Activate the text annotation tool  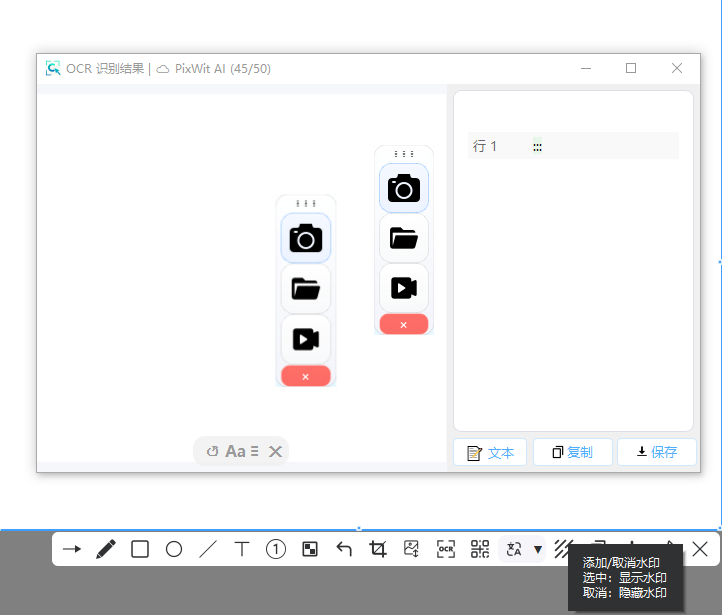pos(242,549)
